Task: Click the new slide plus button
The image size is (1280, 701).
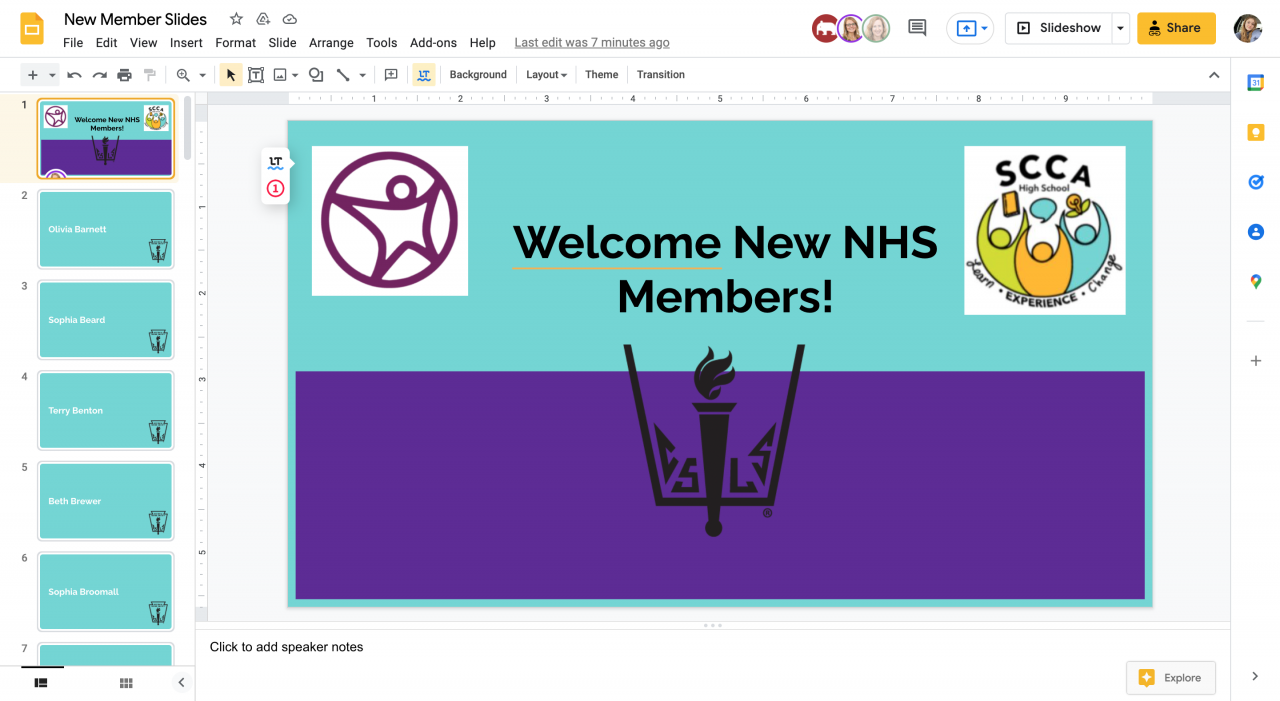Action: pyautogui.click(x=33, y=75)
